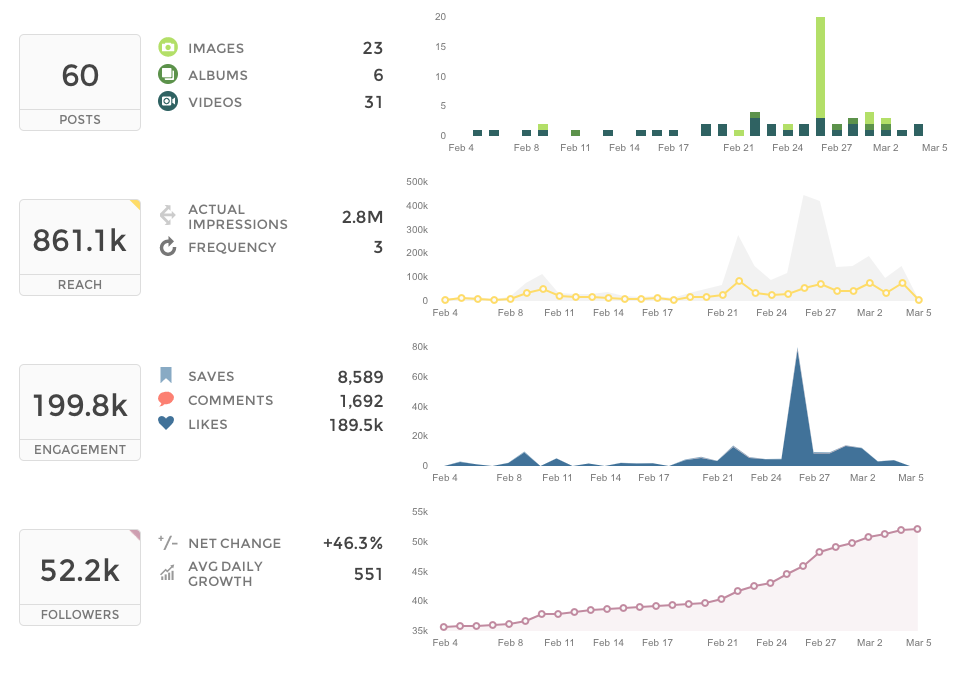Image resolution: width=965 pixels, height=676 pixels.
Task: Click the Albums stack icon
Action: pyautogui.click(x=168, y=75)
